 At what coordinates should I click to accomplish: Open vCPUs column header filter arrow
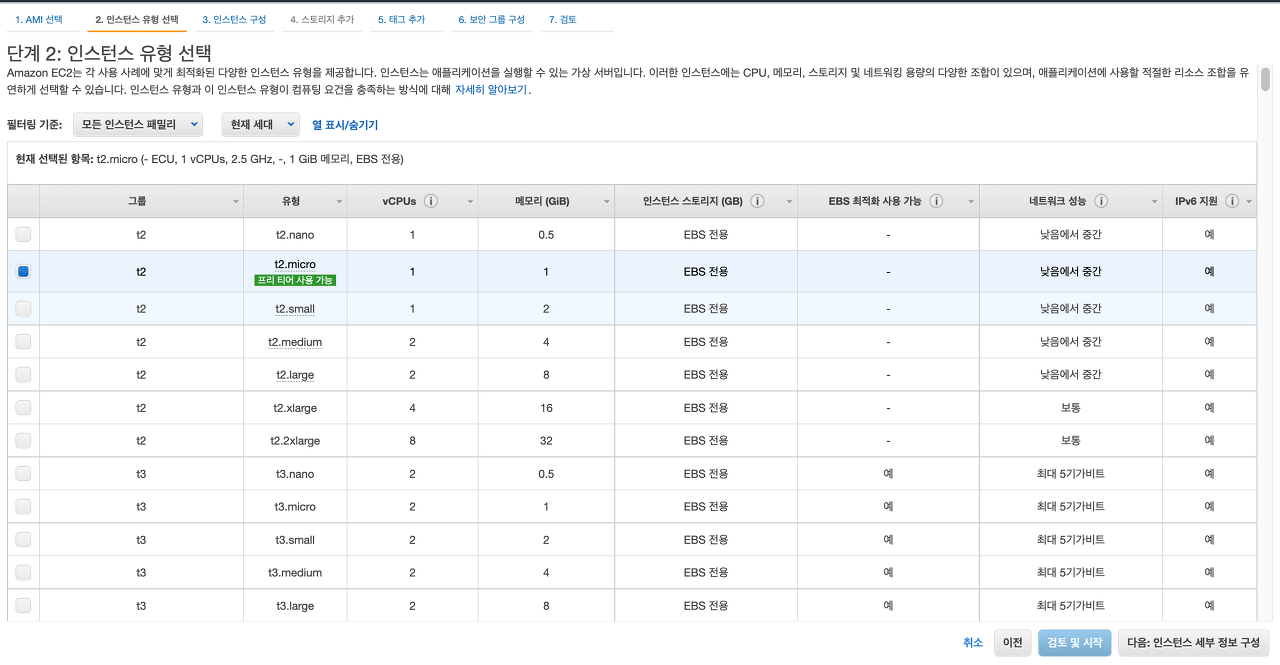tap(471, 202)
